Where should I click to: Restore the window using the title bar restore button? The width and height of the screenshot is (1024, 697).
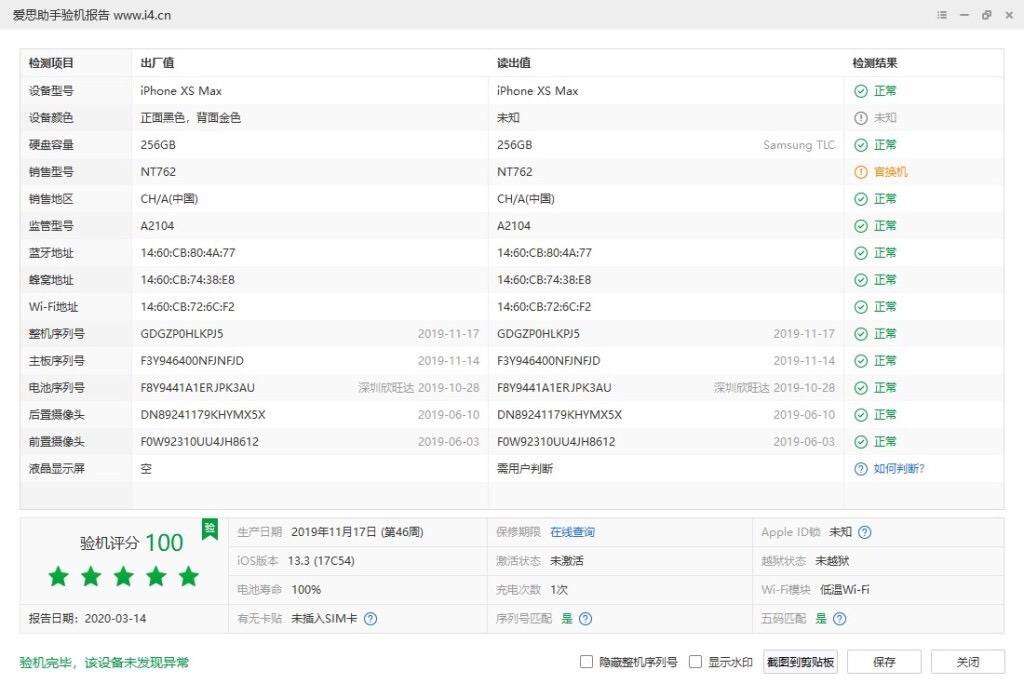pyautogui.click(x=986, y=14)
